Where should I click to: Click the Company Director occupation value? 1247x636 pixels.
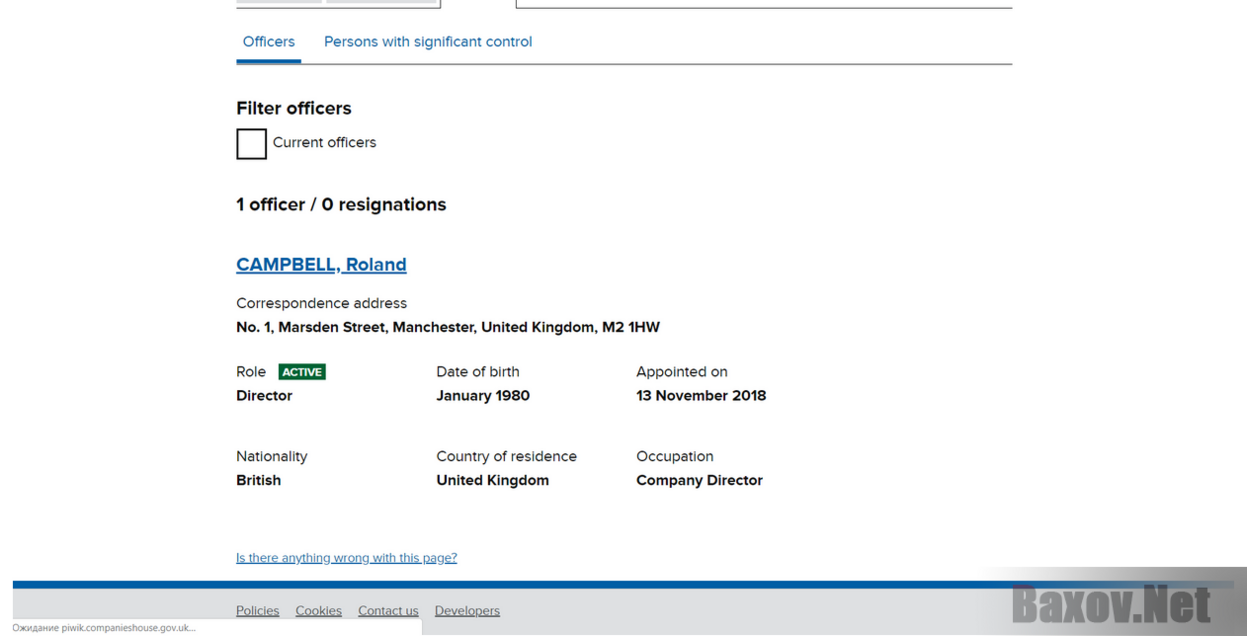(699, 481)
